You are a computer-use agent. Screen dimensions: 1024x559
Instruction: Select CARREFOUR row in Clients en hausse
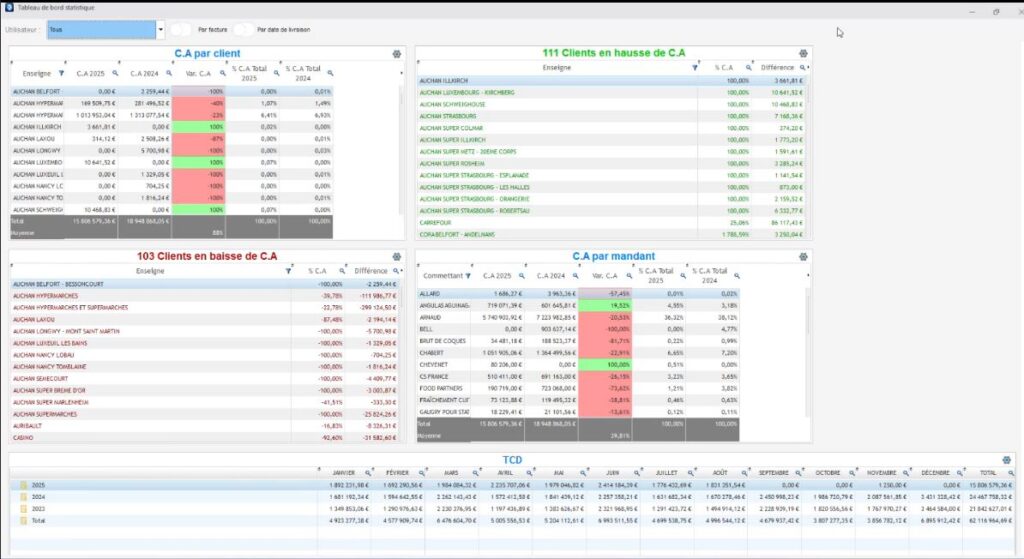click(x=611, y=223)
